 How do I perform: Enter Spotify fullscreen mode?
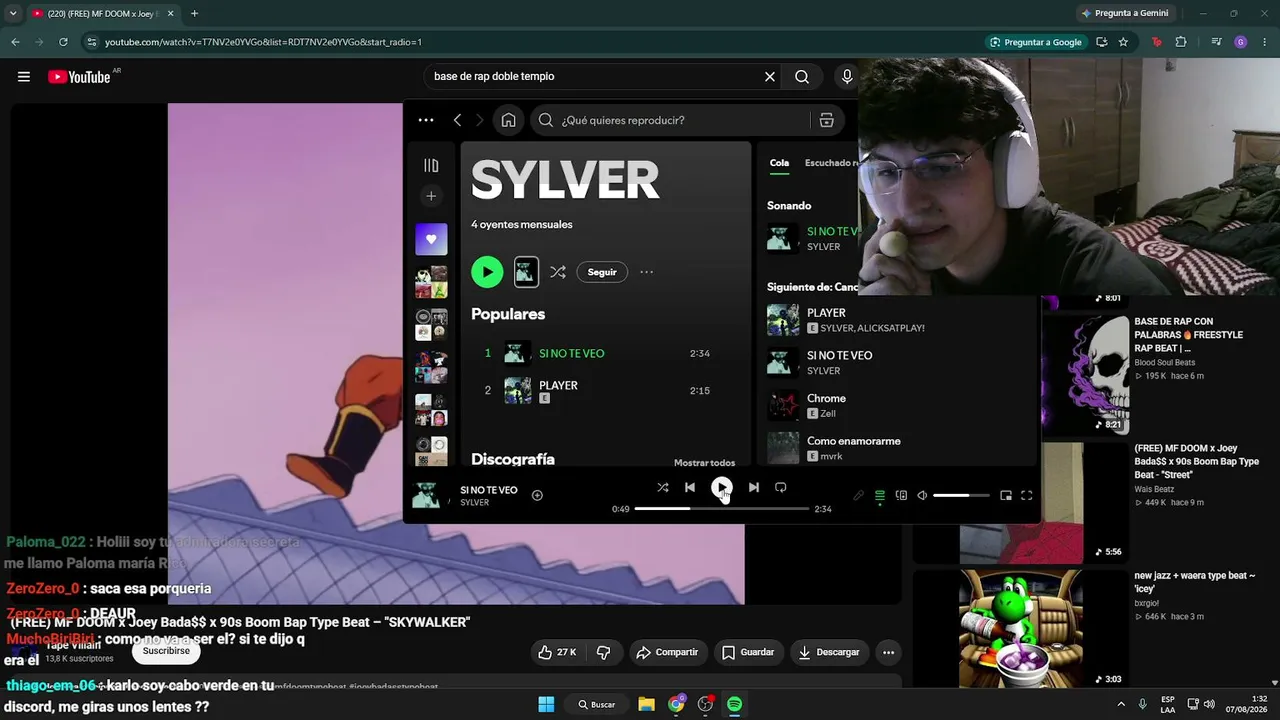pyautogui.click(x=1026, y=495)
